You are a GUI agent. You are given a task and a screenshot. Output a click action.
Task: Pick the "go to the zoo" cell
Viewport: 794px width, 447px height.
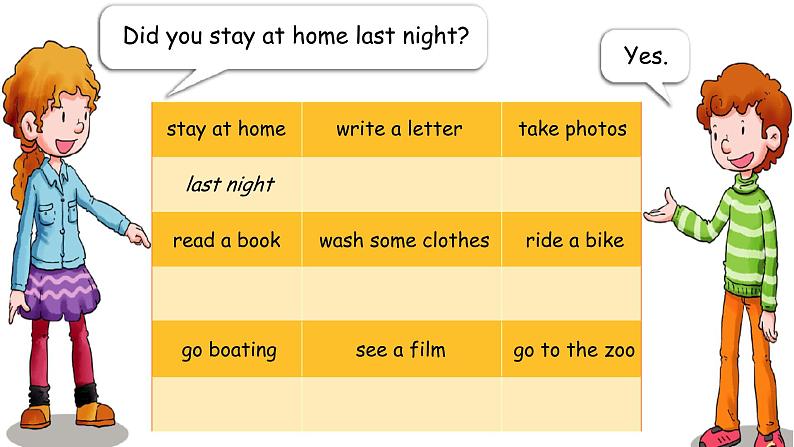point(572,350)
